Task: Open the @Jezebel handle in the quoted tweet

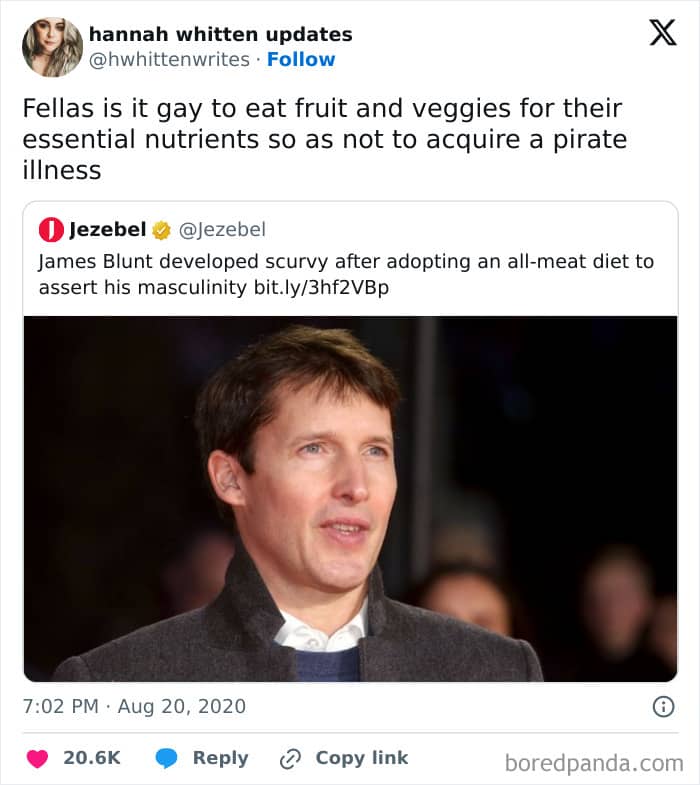Action: coord(222,230)
